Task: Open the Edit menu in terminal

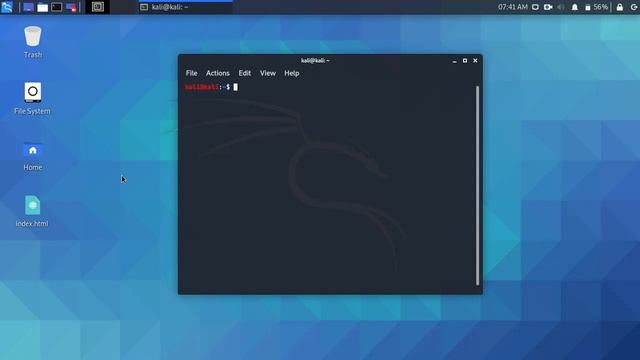Action: point(244,73)
